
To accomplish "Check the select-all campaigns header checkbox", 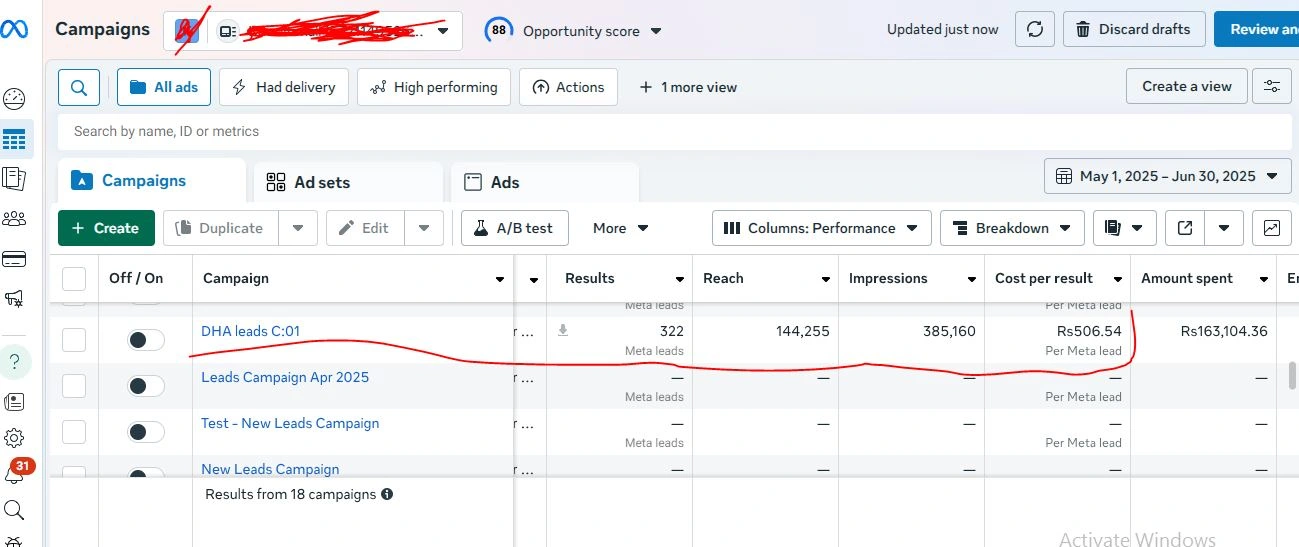I will [x=74, y=278].
